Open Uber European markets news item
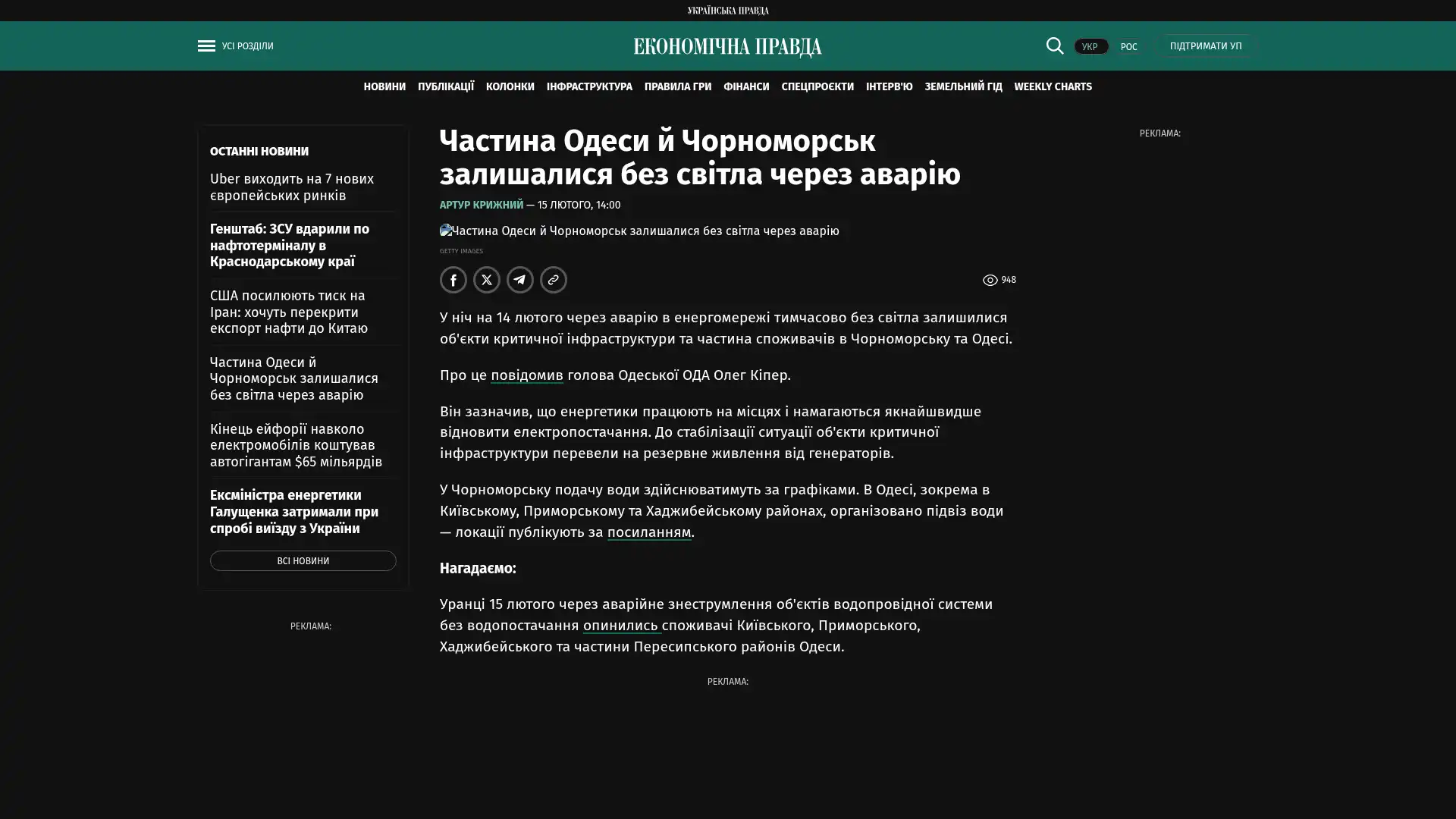This screenshot has height=819, width=1456. (x=292, y=187)
